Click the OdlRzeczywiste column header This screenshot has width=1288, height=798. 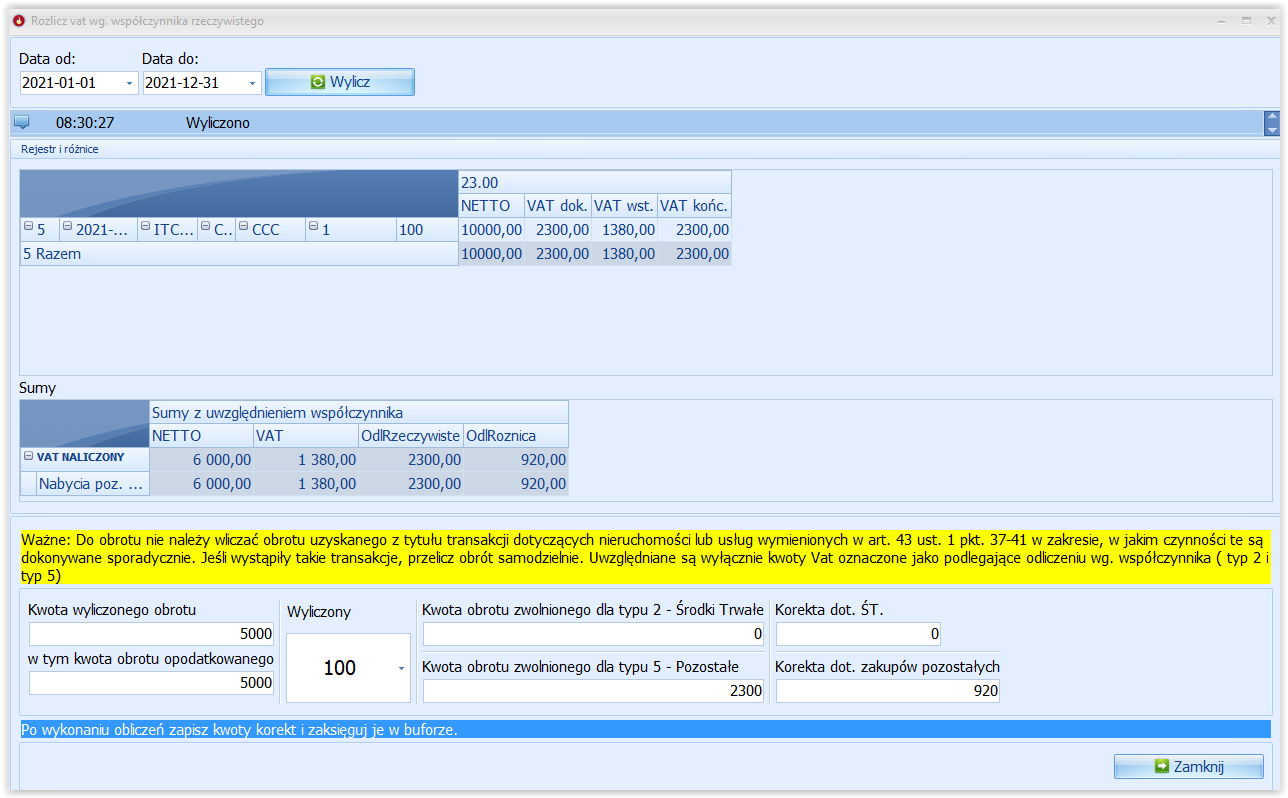coord(411,436)
